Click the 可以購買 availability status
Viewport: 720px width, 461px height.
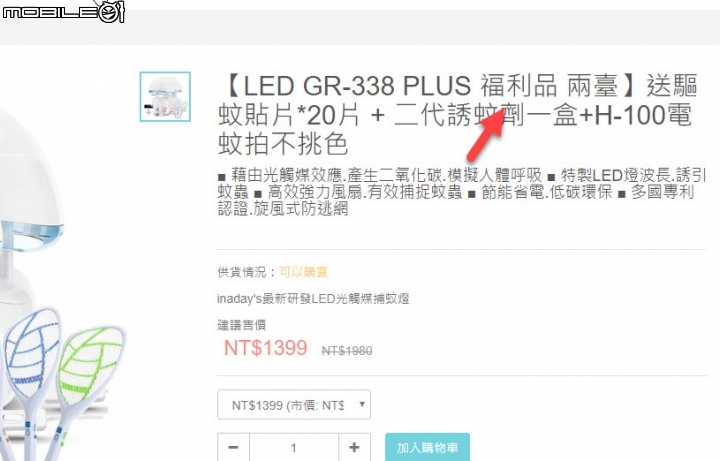point(303,272)
